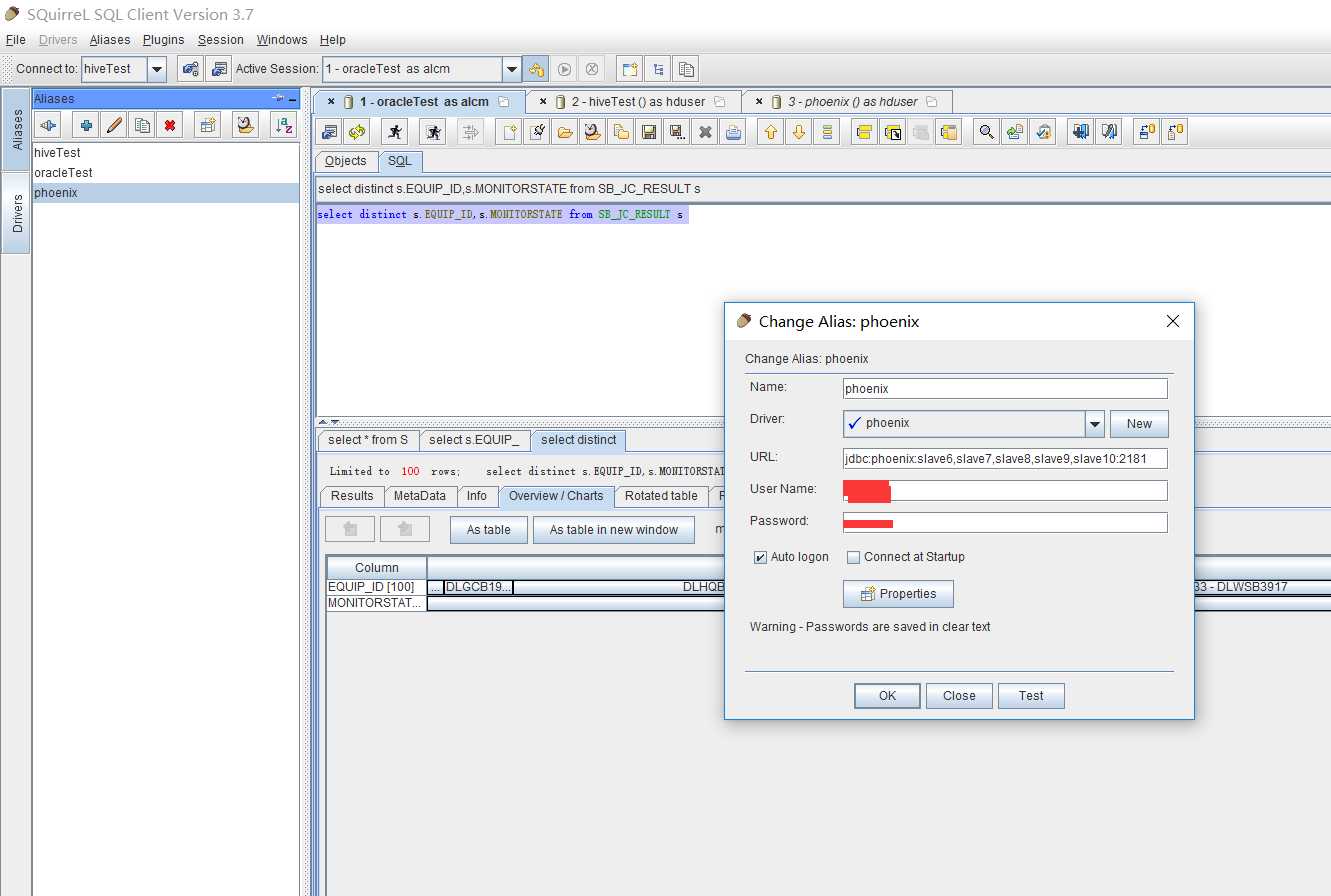Open the Windows menu
1331x896 pixels.
tap(282, 40)
